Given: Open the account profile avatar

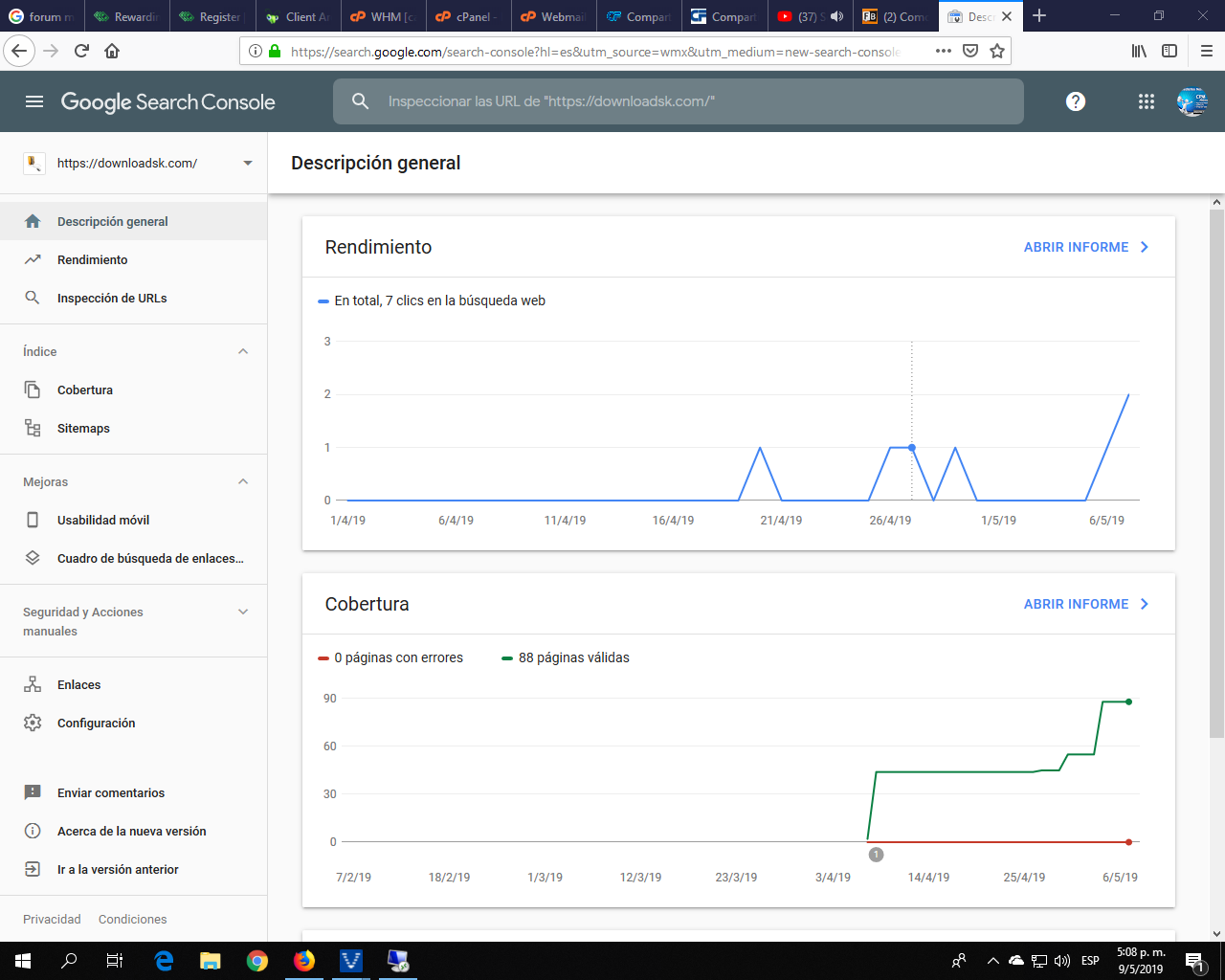Looking at the screenshot, I should point(1192,101).
